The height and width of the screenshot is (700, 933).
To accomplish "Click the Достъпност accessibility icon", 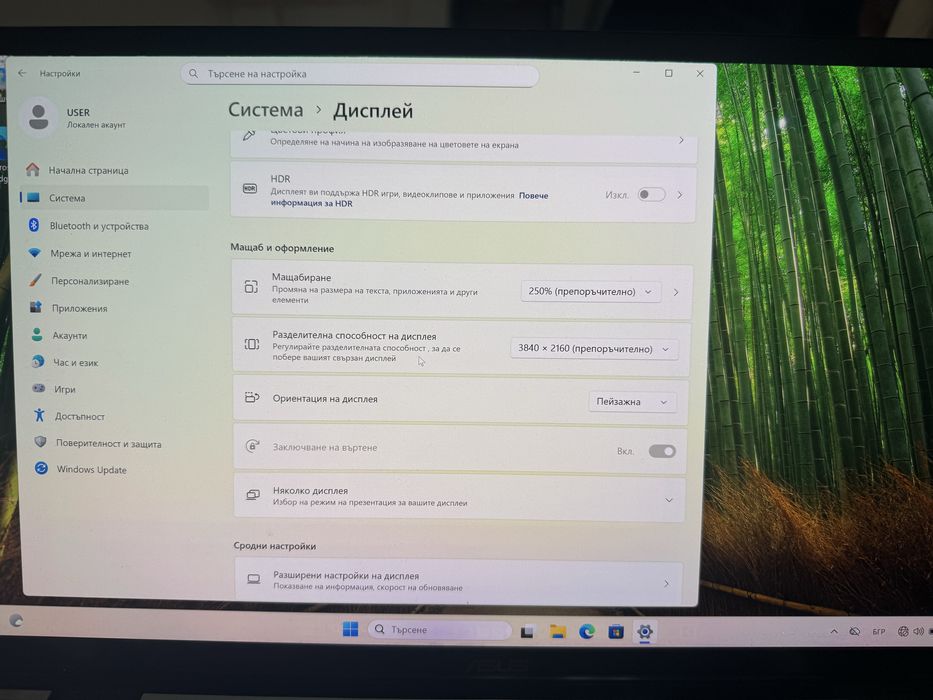I will tap(39, 415).
